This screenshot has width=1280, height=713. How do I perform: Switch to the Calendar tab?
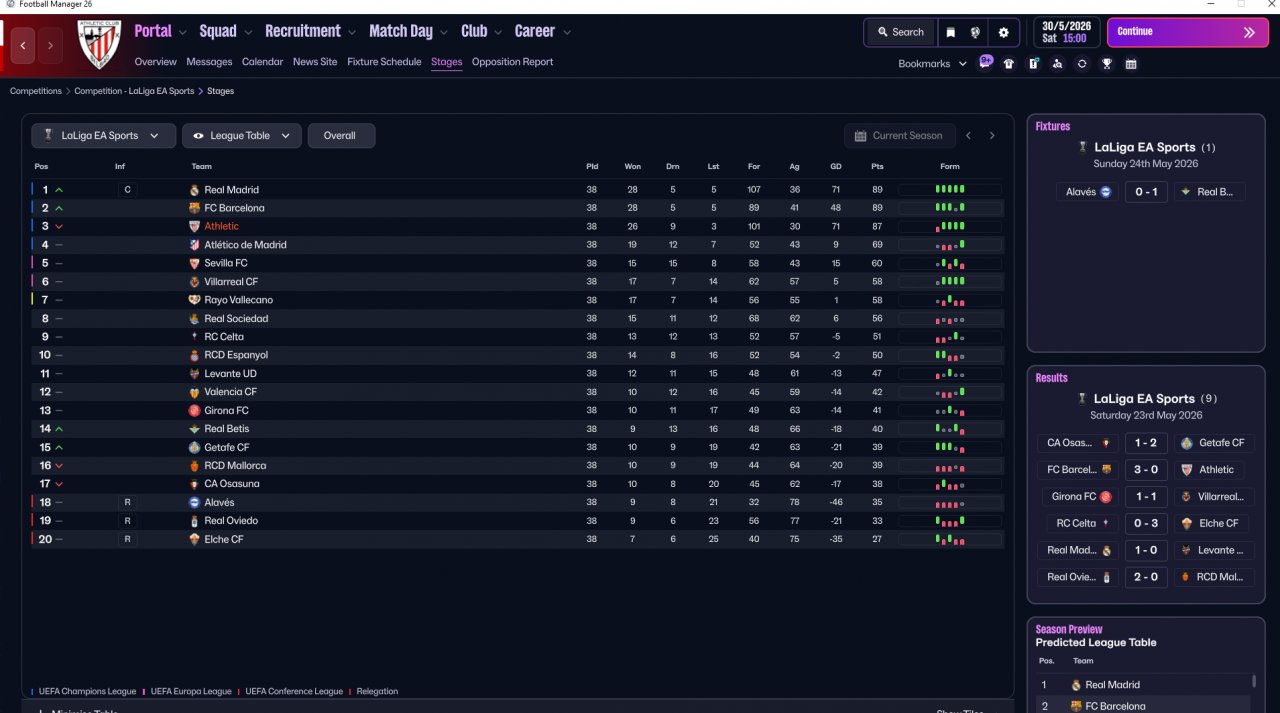click(262, 62)
